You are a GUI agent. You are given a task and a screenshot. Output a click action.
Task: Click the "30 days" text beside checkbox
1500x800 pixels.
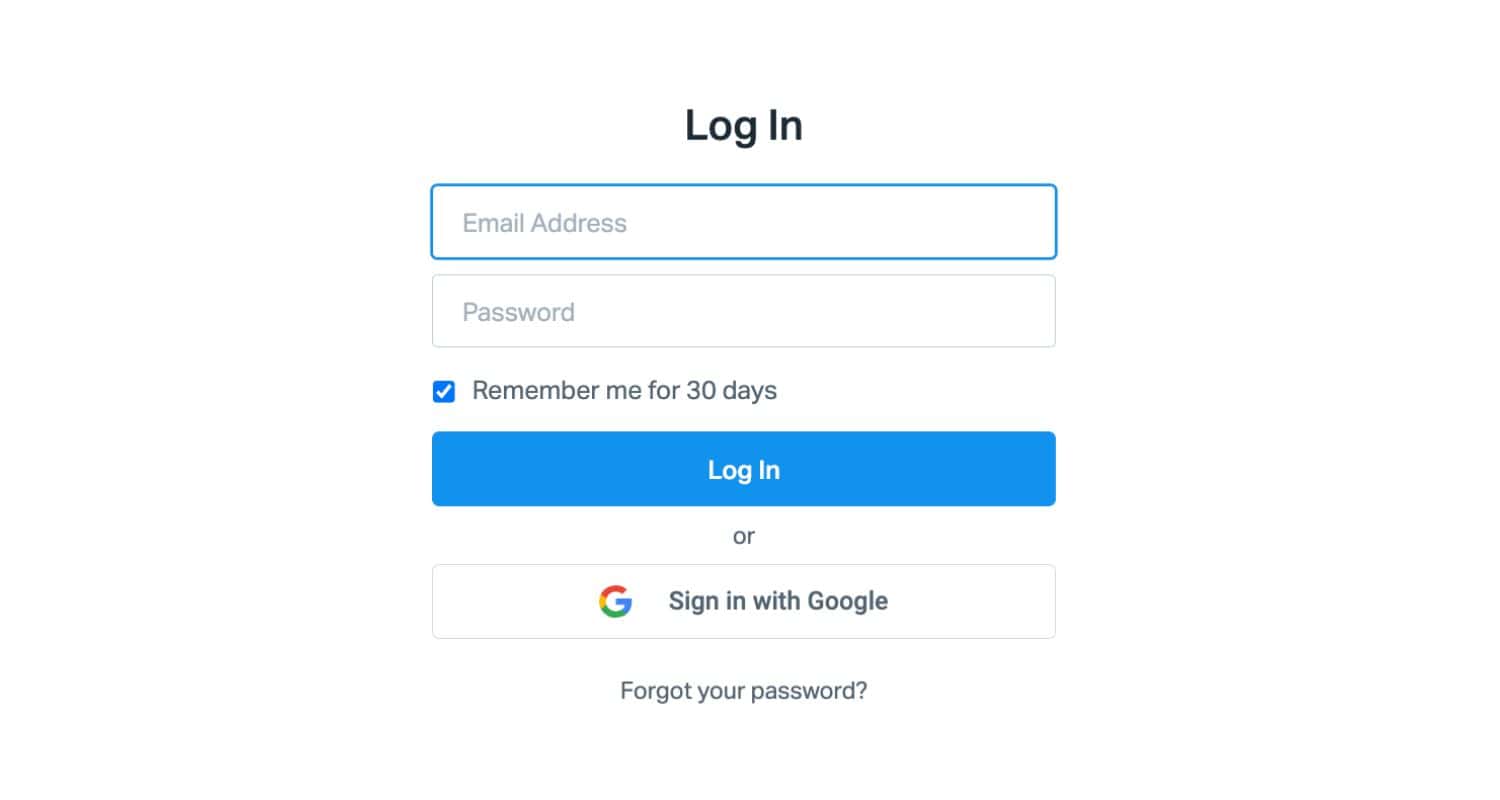click(x=731, y=390)
